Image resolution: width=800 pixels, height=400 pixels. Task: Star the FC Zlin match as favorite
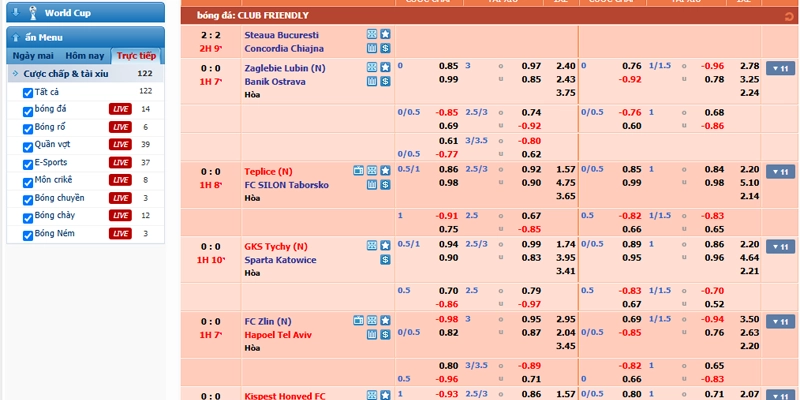(385, 321)
